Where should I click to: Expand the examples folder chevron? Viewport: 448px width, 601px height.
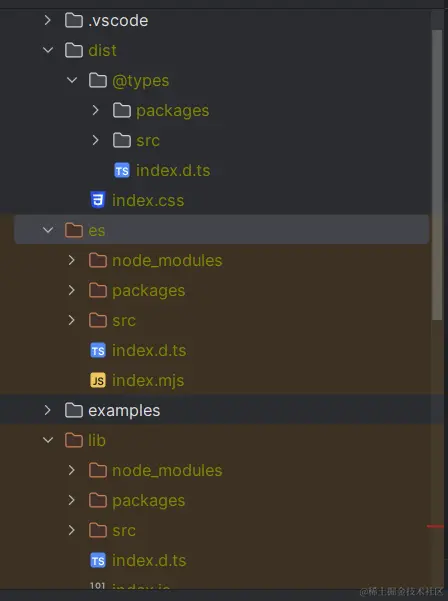pyautogui.click(x=48, y=410)
